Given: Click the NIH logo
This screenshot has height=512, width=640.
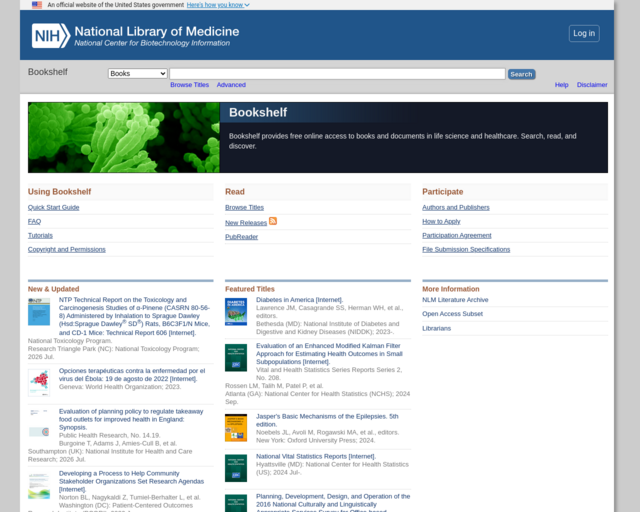Looking at the screenshot, I should click(x=51, y=36).
